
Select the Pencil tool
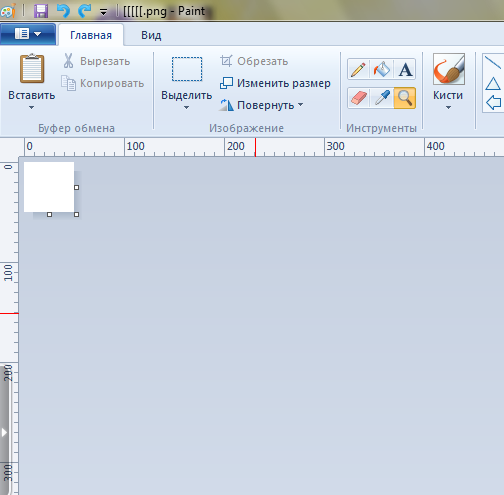coord(358,69)
